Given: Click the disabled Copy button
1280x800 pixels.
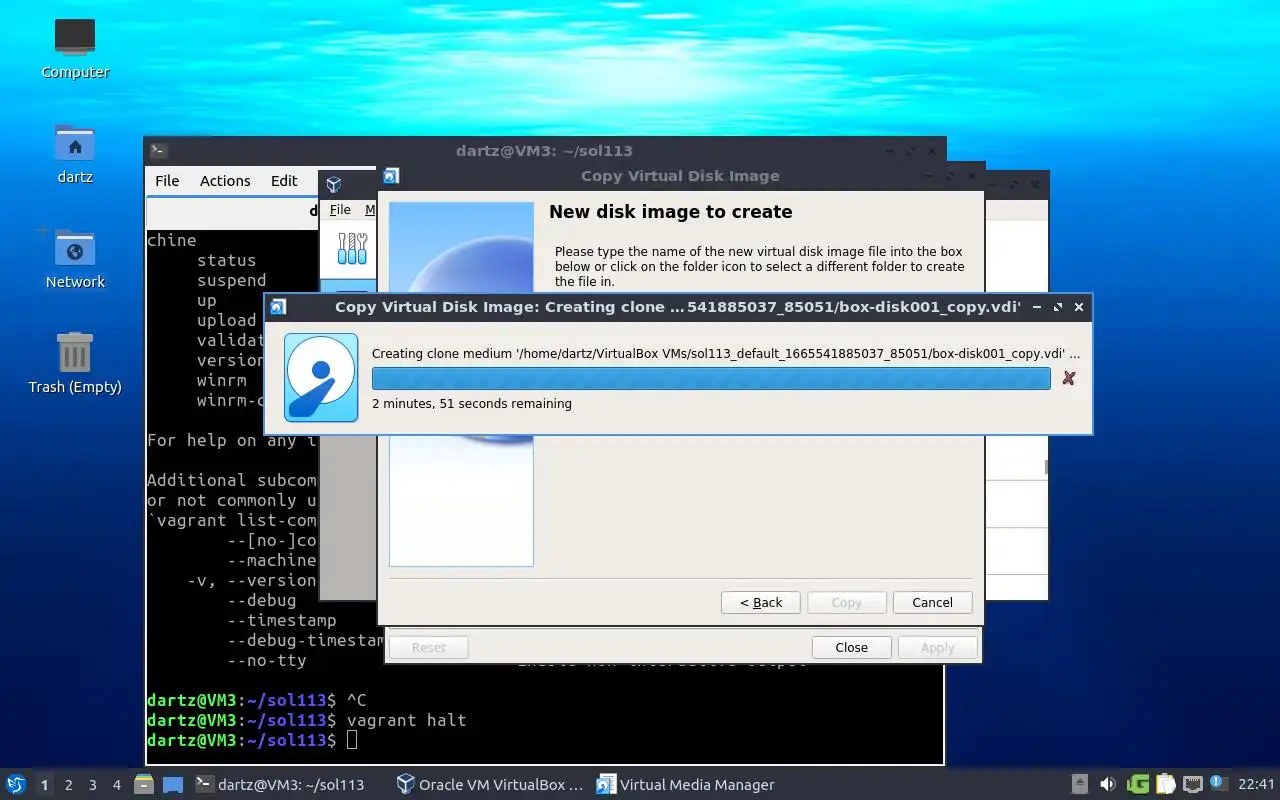Looking at the screenshot, I should coord(846,602).
